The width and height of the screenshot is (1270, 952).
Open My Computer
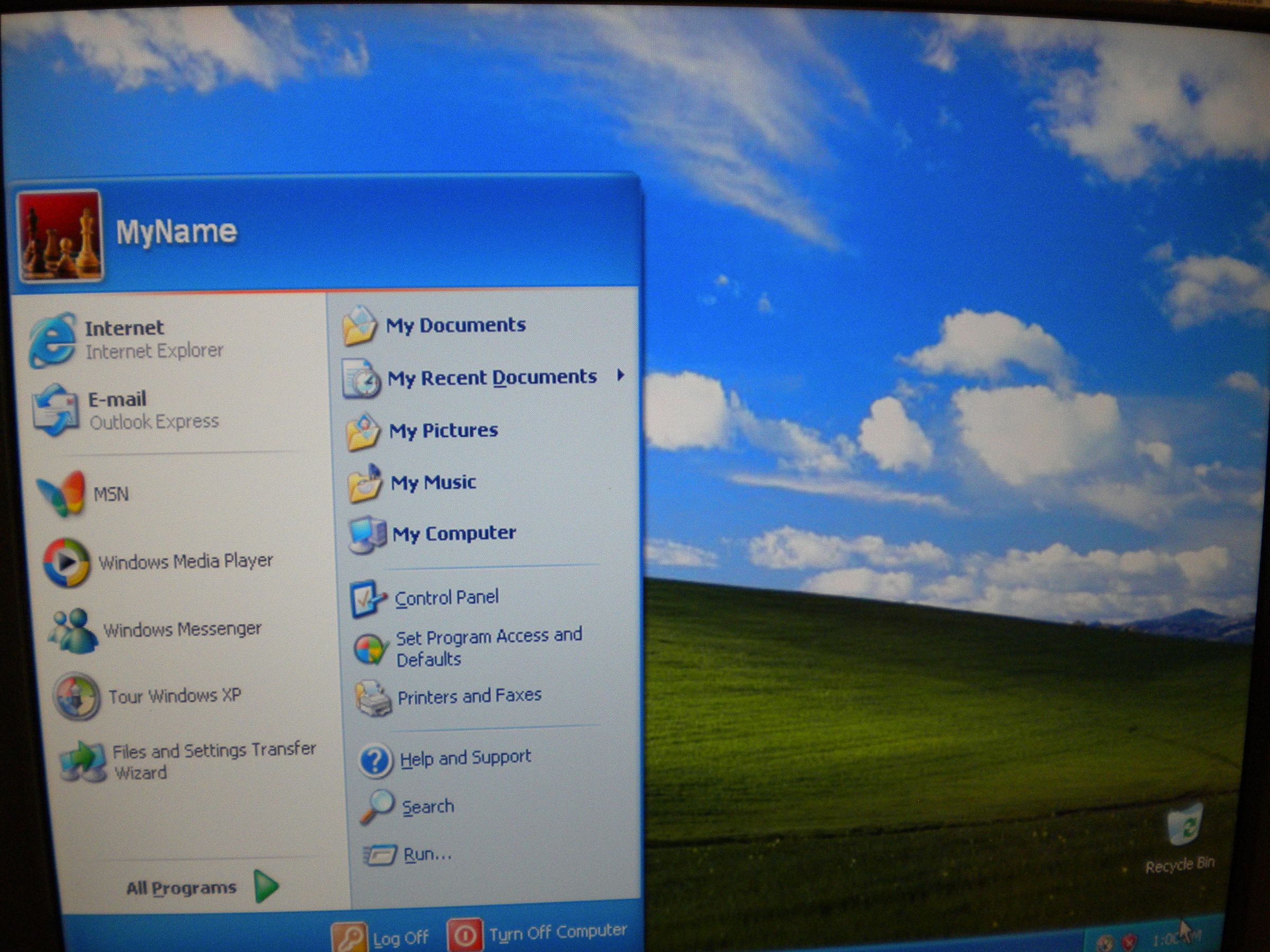click(453, 532)
